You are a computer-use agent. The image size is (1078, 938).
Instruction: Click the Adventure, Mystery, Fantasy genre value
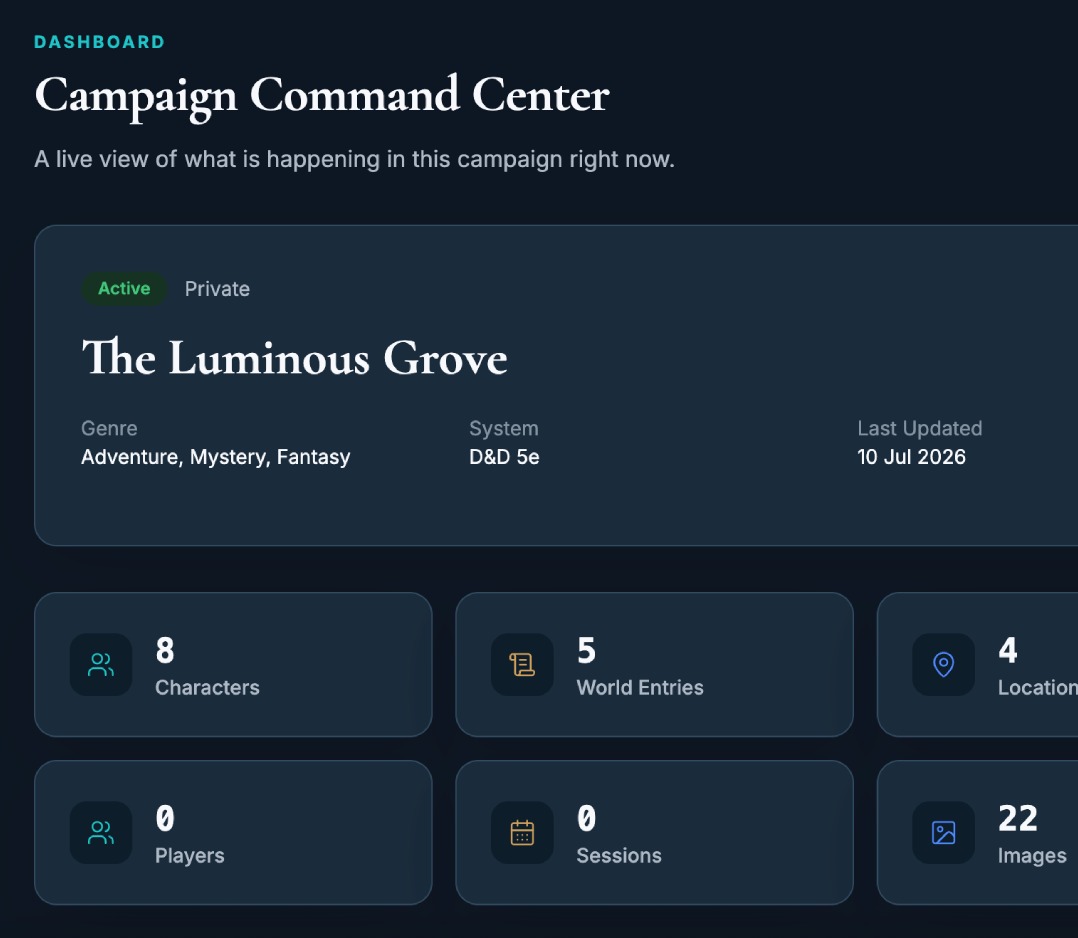pos(216,457)
